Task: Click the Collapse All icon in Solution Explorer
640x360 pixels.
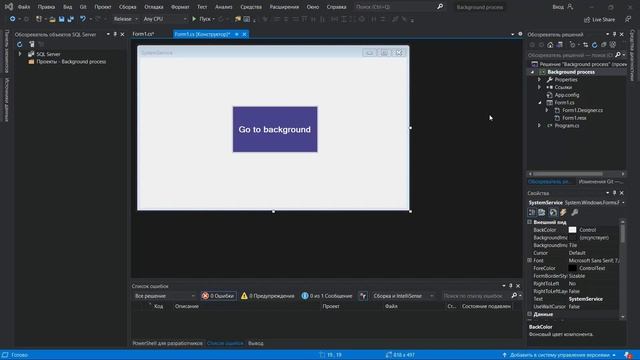Action: 604,45
